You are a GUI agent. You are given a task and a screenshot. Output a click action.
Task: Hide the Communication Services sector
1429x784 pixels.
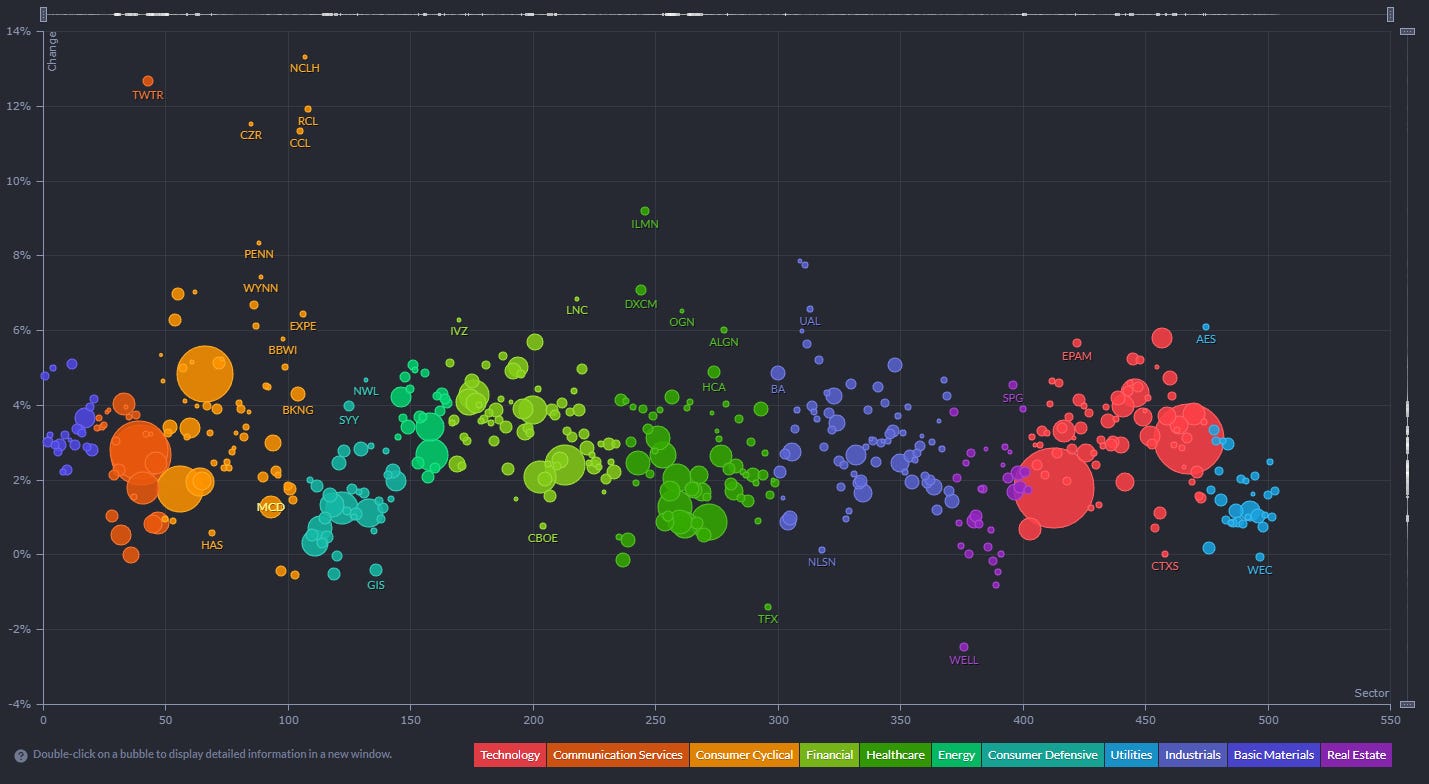pyautogui.click(x=617, y=755)
